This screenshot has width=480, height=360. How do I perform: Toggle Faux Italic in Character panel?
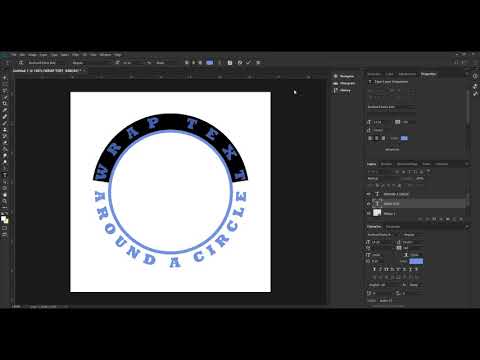(x=380, y=269)
